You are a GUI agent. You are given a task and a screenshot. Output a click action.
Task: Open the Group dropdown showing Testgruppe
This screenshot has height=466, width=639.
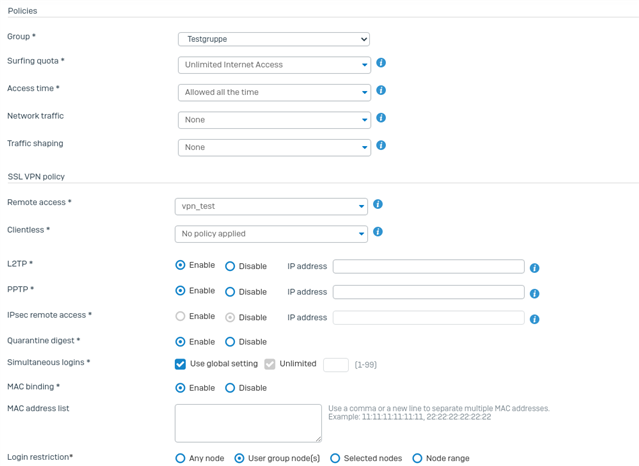274,39
